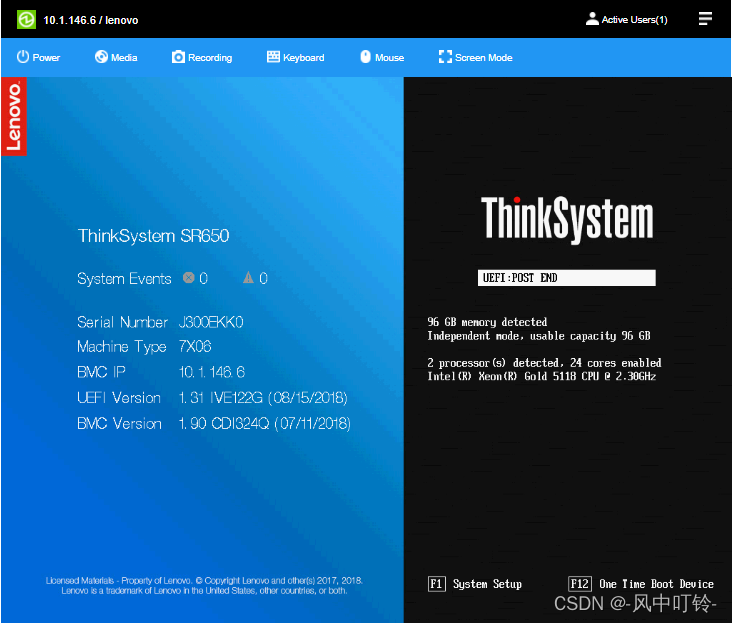Screen dimensions: 733x623
Task: Click the Keyboard icon in toolbar
Action: (273, 57)
